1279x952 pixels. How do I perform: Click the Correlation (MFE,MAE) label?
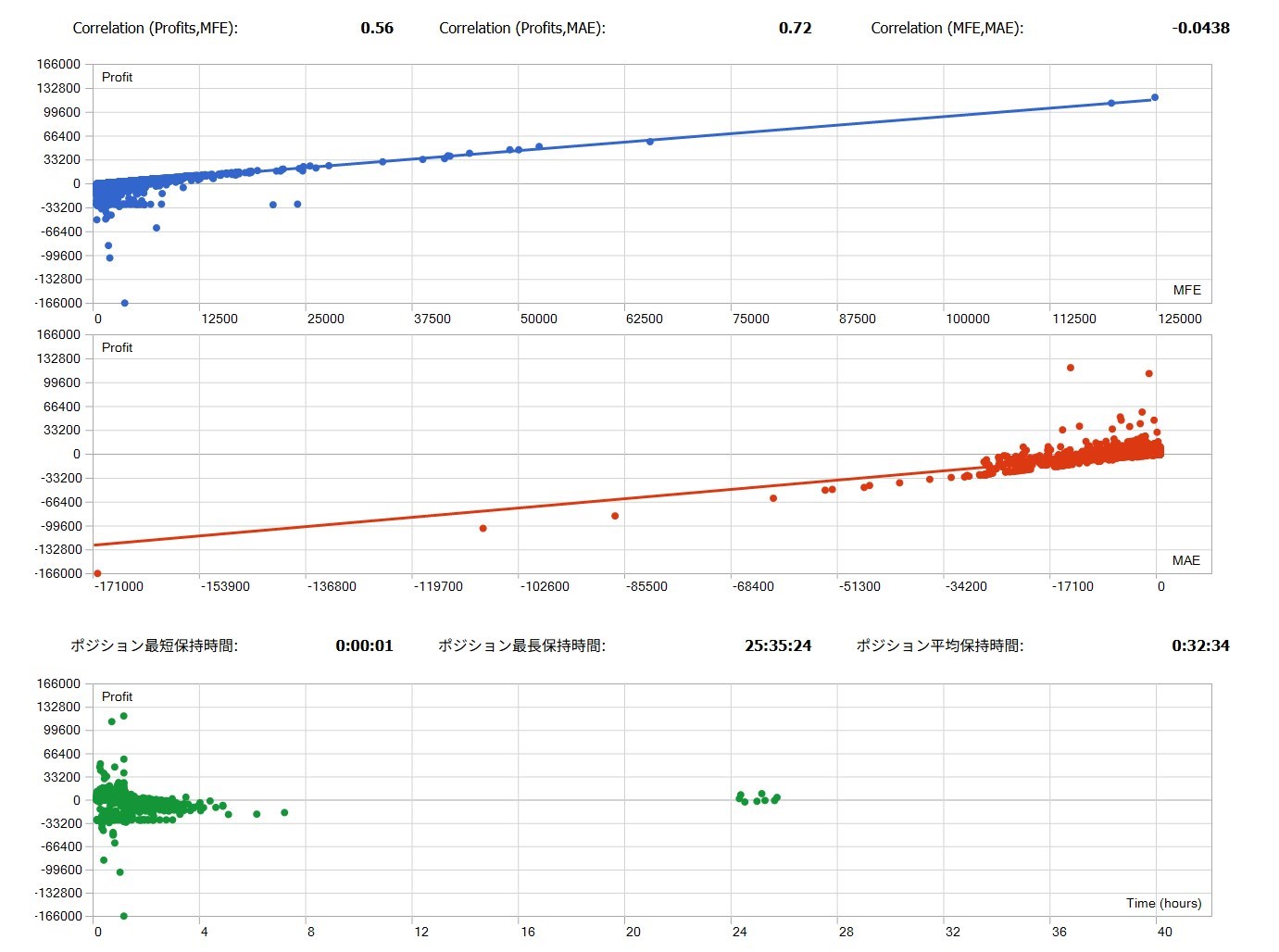[947, 28]
